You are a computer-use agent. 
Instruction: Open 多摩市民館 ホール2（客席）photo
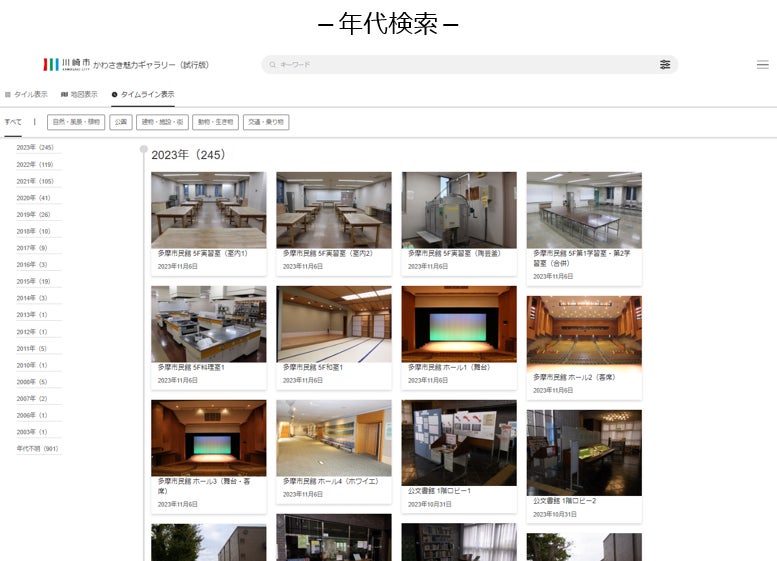pos(584,334)
